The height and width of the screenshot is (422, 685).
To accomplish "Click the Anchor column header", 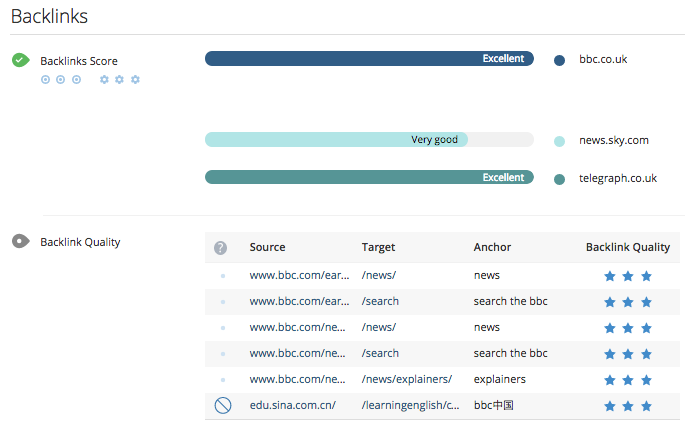I will [x=492, y=247].
